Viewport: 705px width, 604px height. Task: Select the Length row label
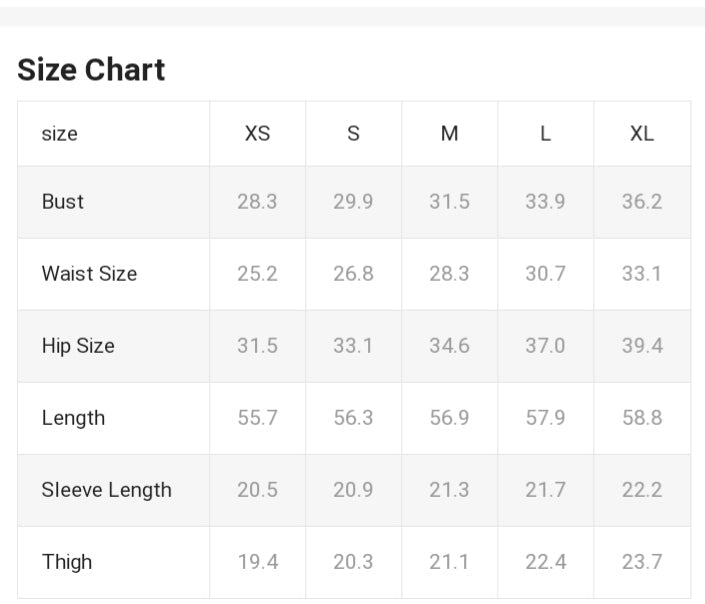pyautogui.click(x=73, y=418)
